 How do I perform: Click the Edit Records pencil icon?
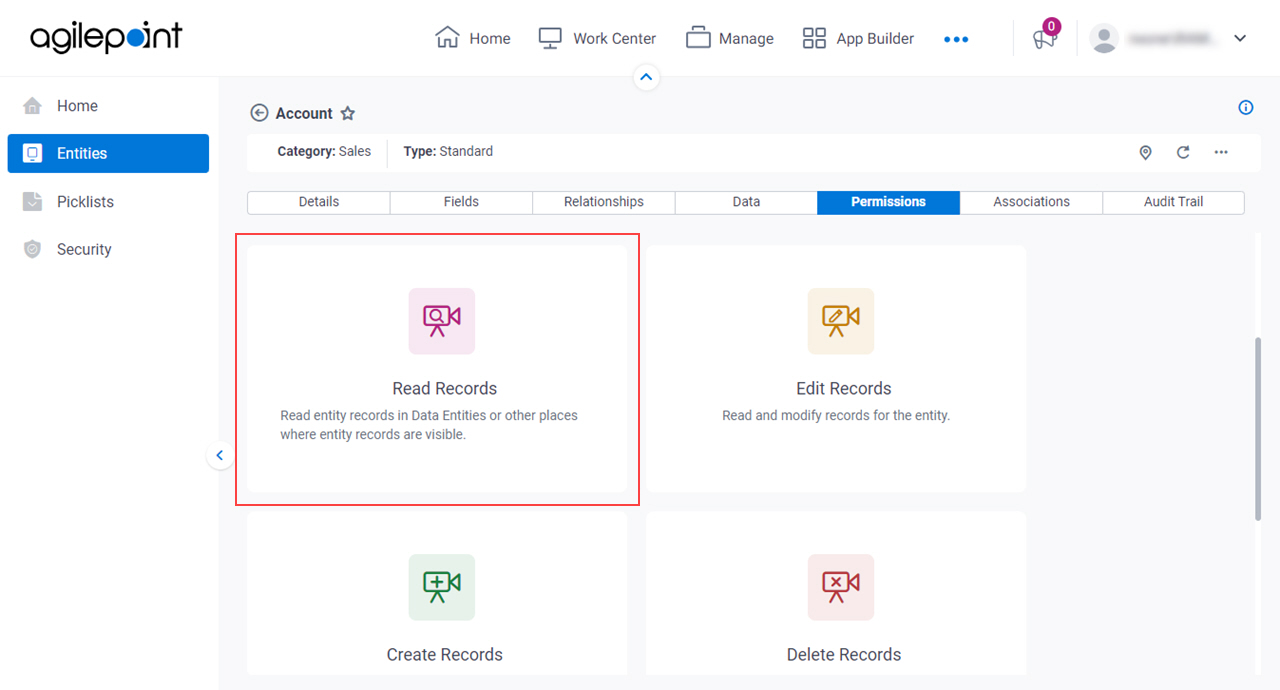coord(841,321)
